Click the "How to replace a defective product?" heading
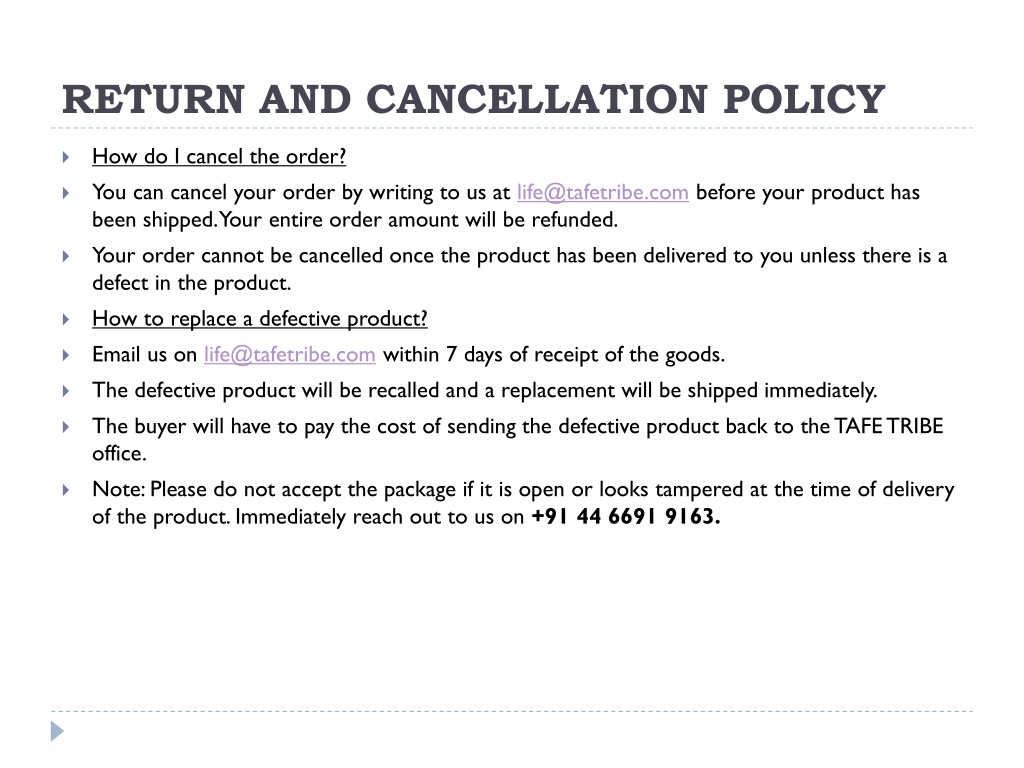1024x768 pixels. (x=260, y=319)
